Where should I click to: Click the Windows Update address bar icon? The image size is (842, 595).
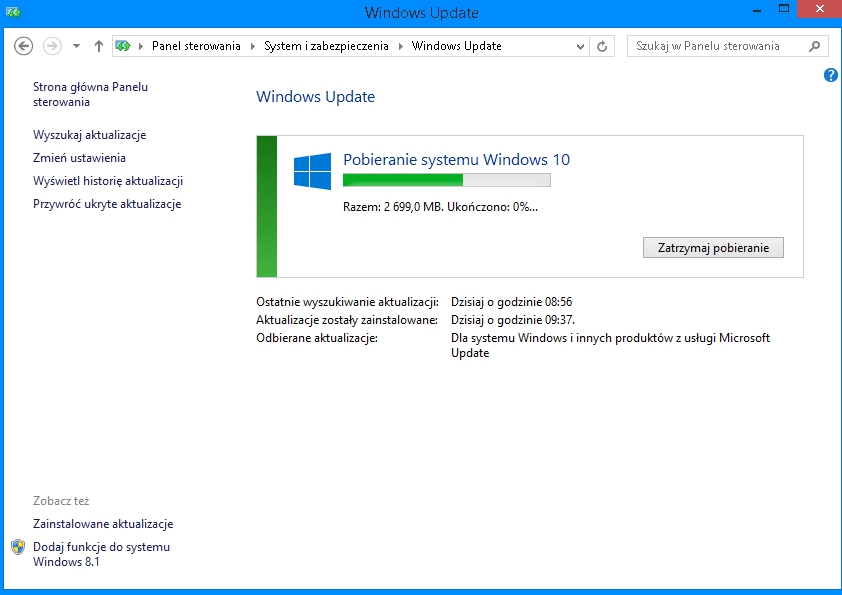click(123, 46)
